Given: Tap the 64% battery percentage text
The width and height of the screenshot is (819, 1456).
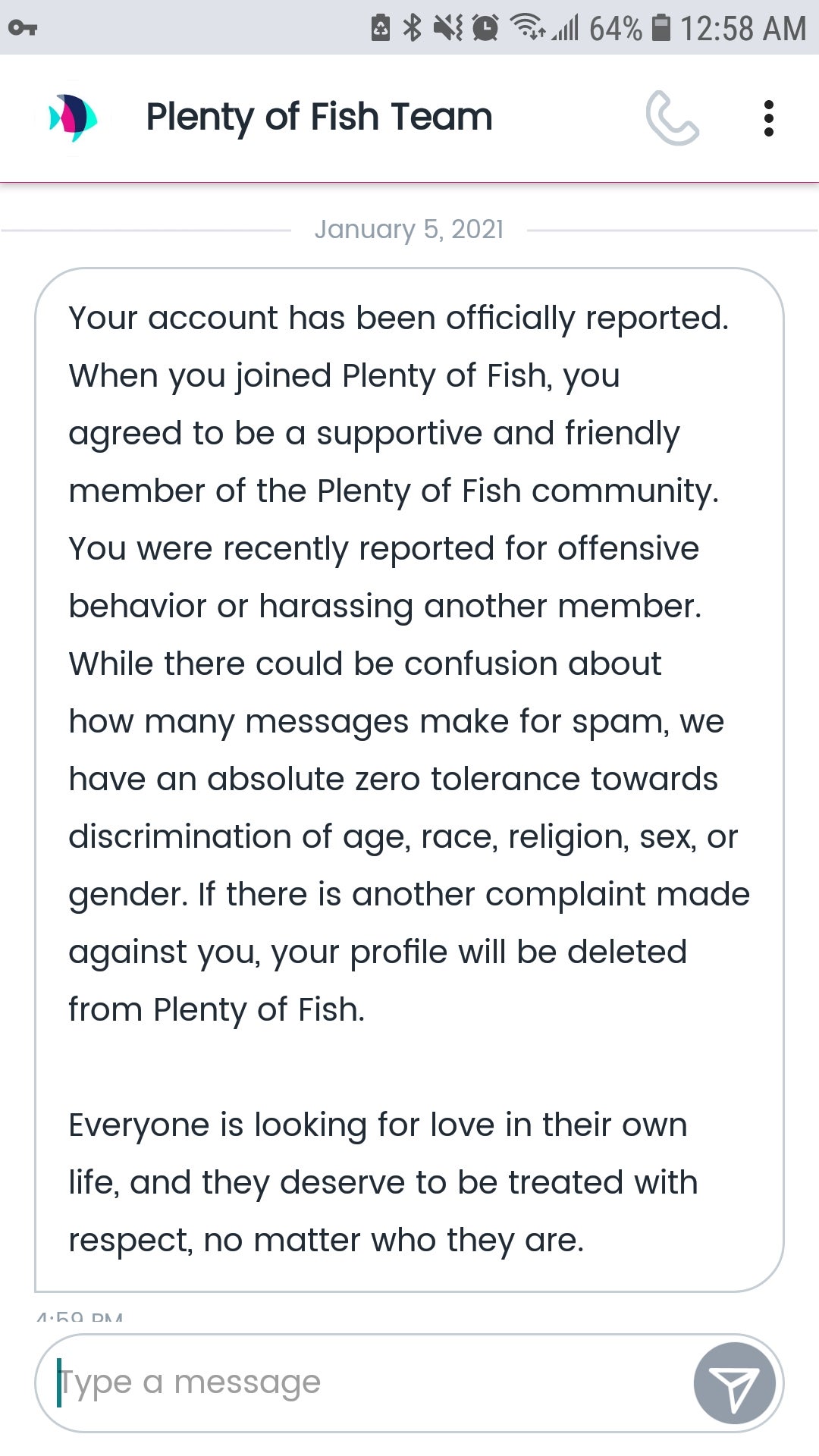Looking at the screenshot, I should [615, 29].
